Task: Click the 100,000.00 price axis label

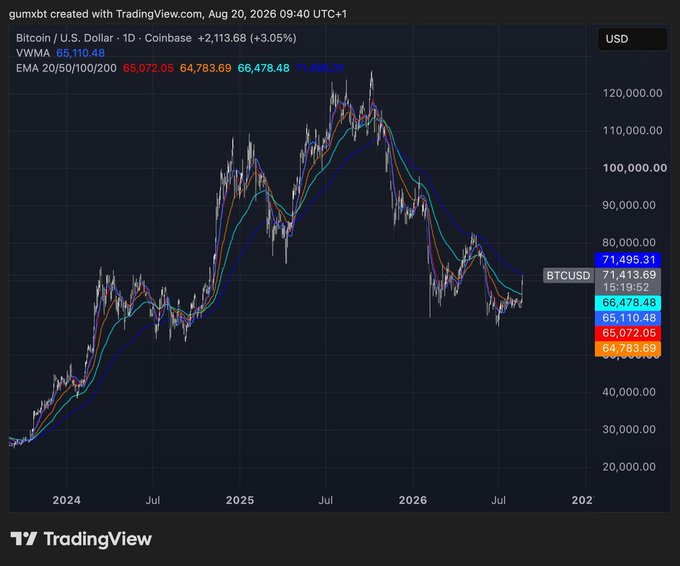Action: (635, 168)
